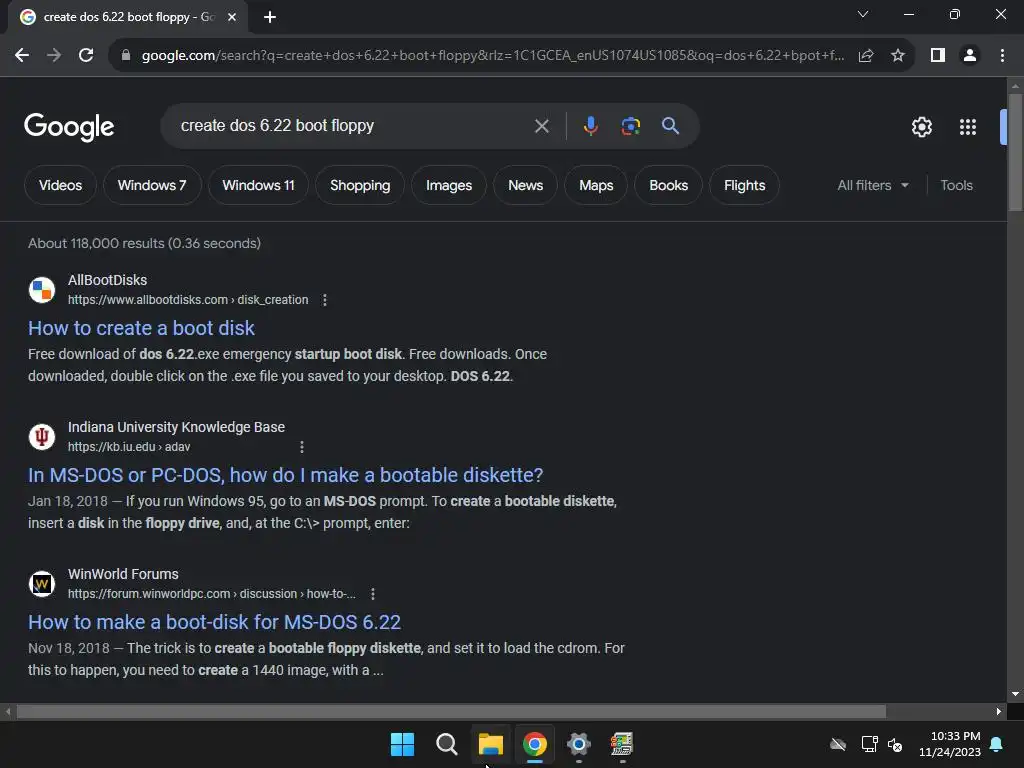Close the 'create dos 6.22 boot floppy' tab

pos(232,17)
